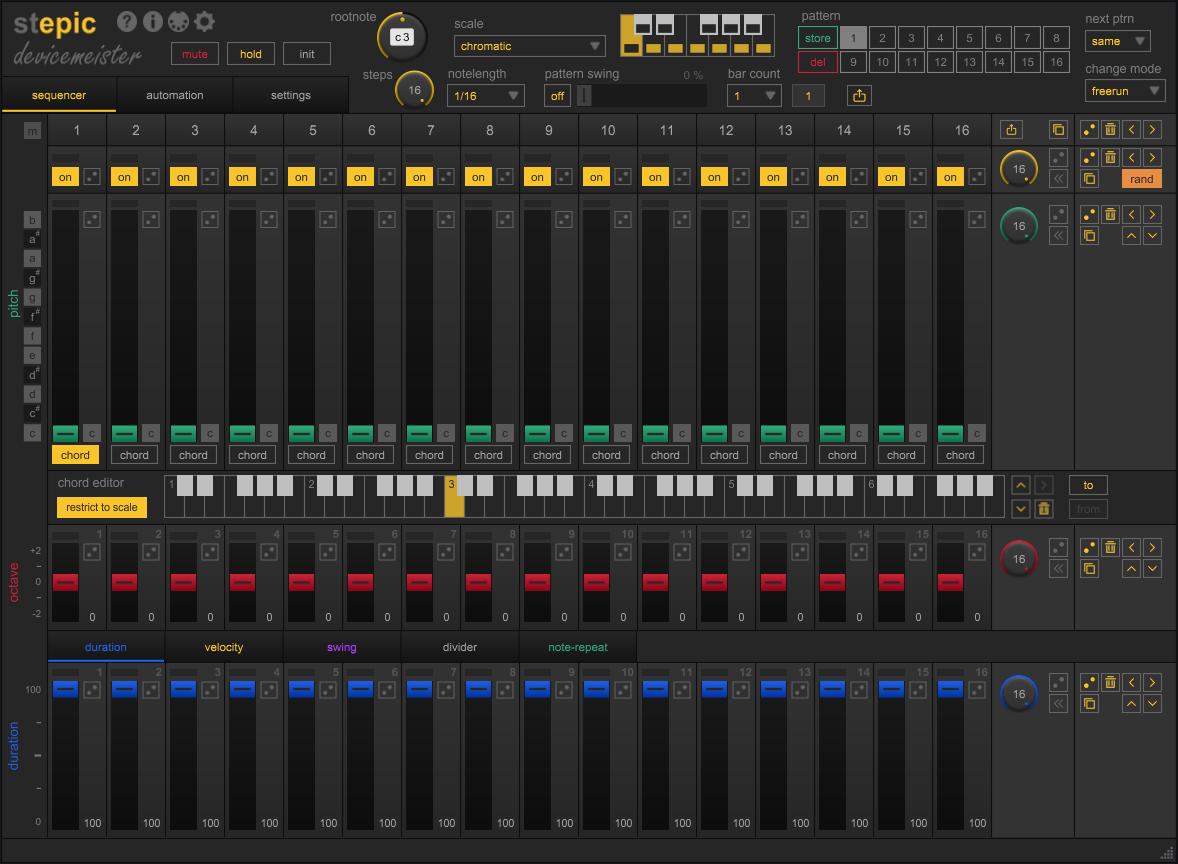The image size is (1178, 864).
Task: Open MIDI connector settings icon
Action: [179, 21]
